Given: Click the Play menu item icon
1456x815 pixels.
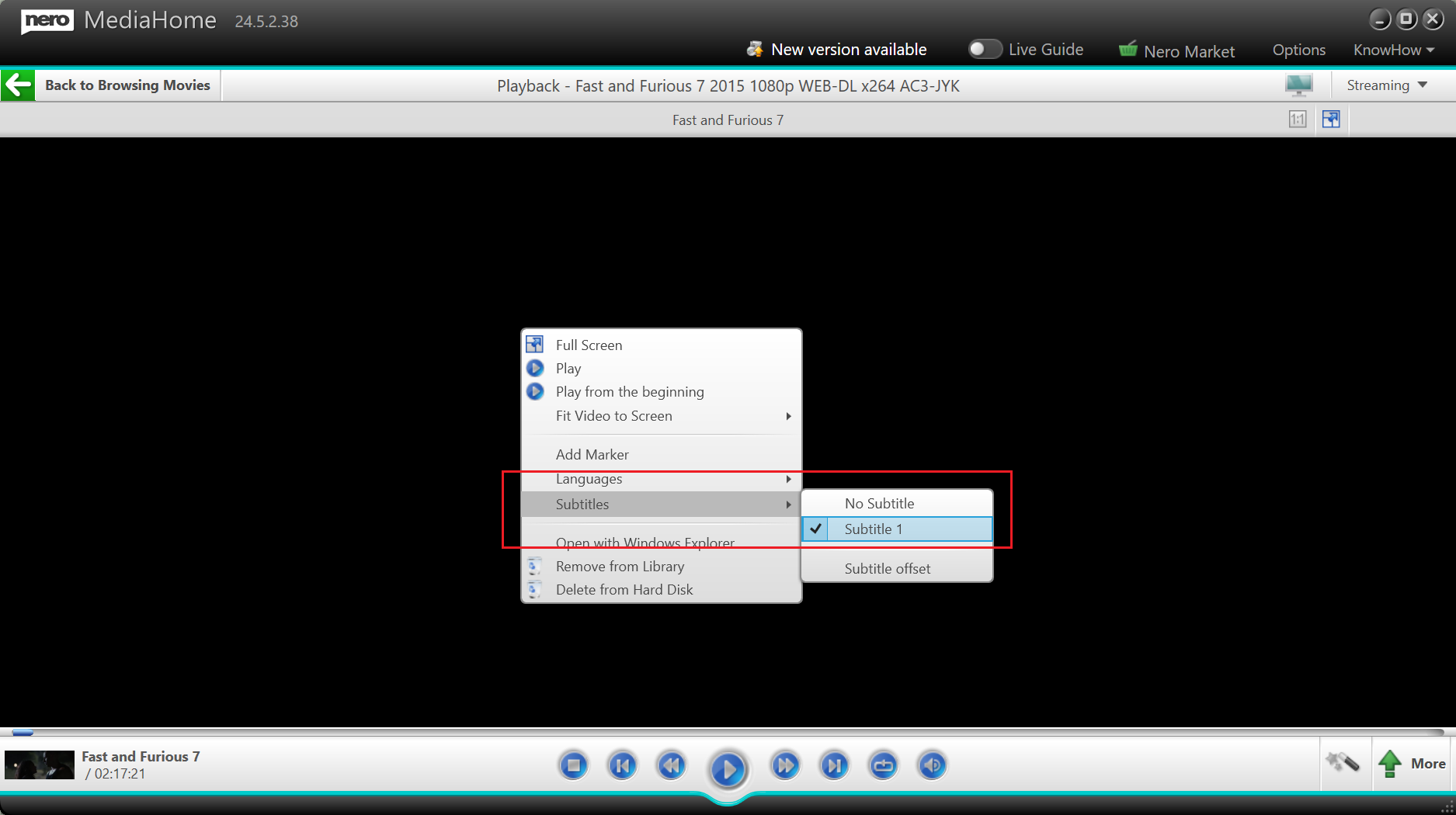Looking at the screenshot, I should 535,368.
